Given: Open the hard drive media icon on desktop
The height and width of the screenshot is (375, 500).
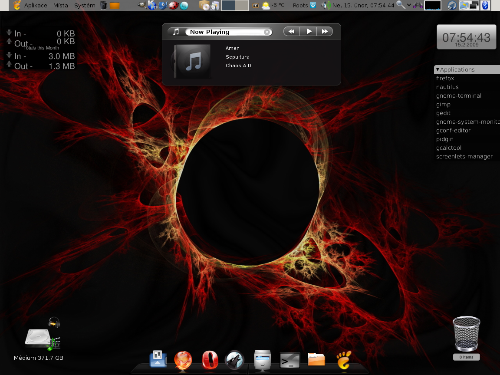Looking at the screenshot, I should [39, 339].
